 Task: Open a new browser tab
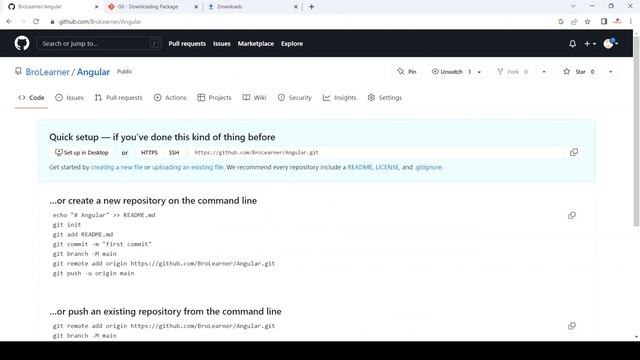tap(311, 7)
